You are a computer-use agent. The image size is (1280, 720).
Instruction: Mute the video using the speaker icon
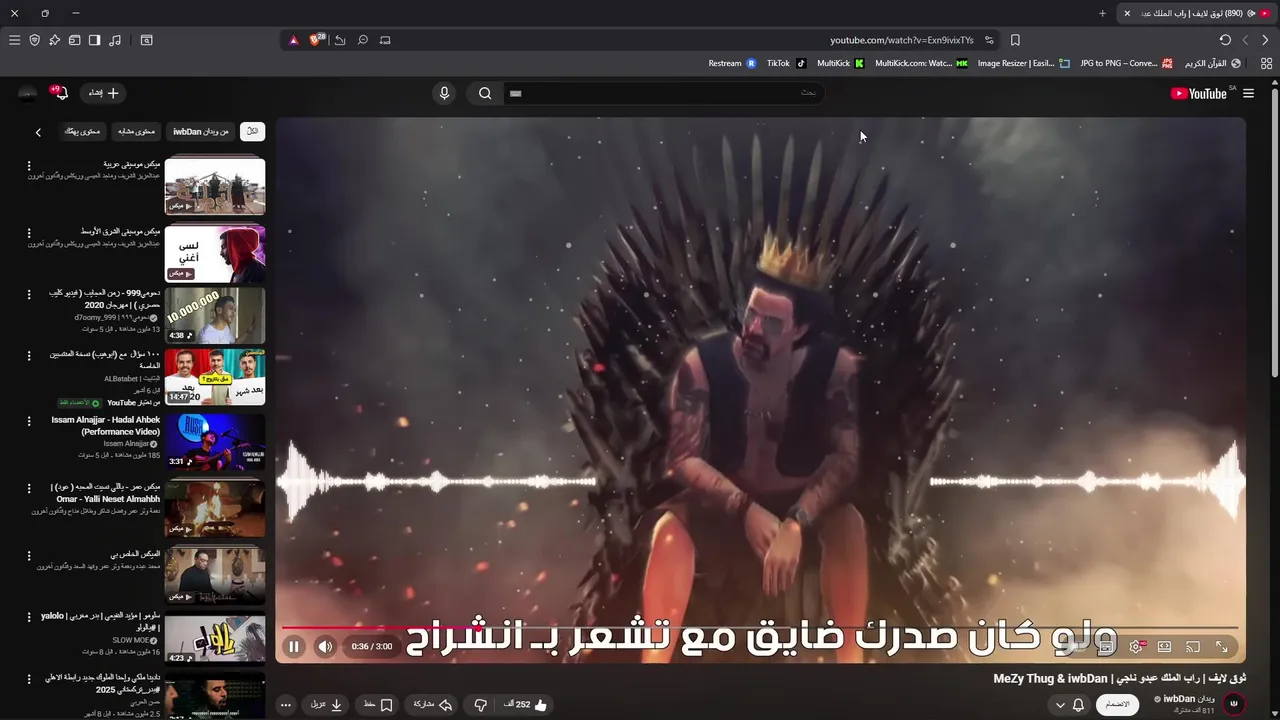point(325,647)
